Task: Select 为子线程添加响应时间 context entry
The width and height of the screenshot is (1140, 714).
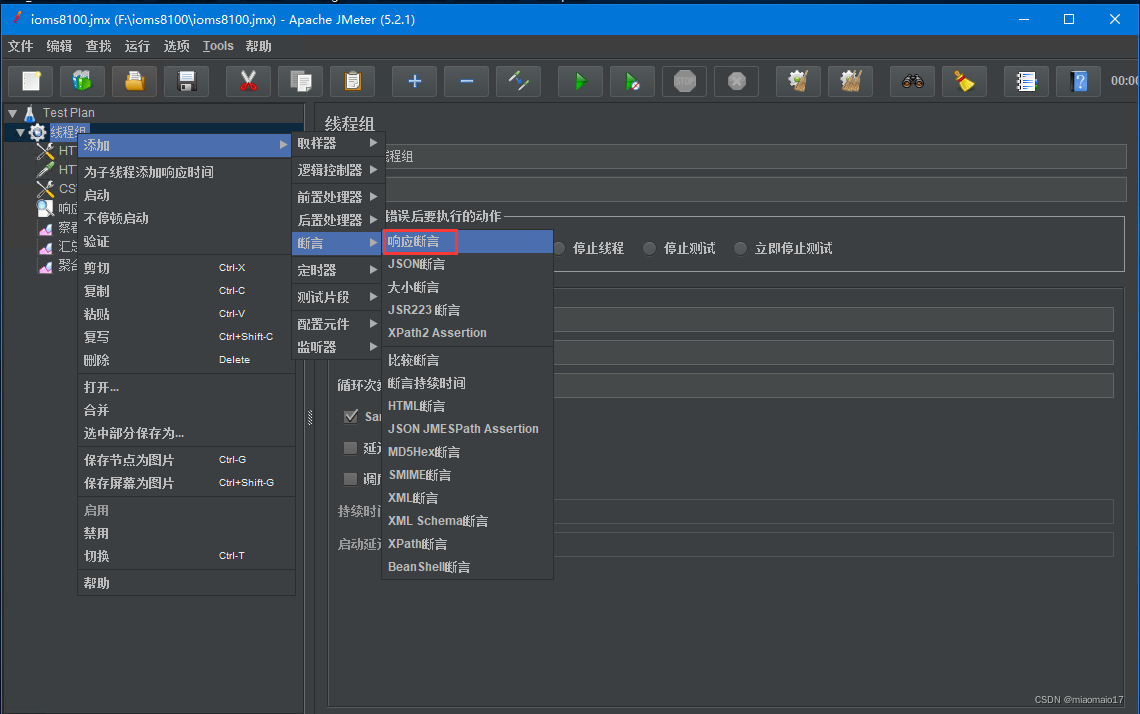Action: (x=185, y=172)
